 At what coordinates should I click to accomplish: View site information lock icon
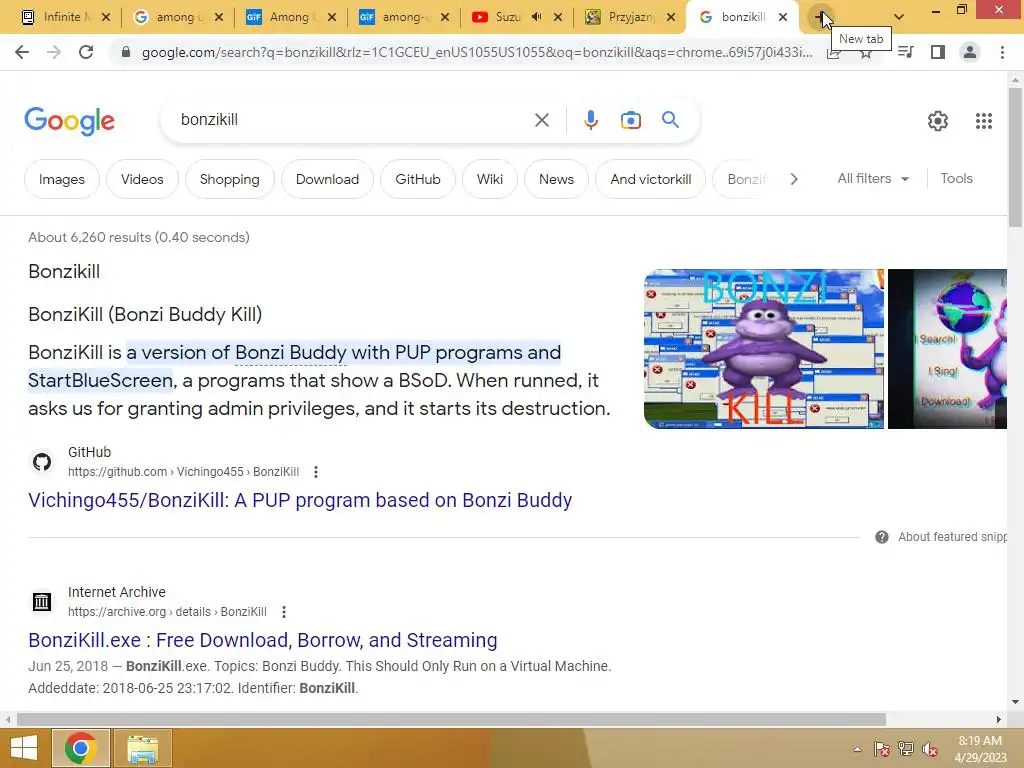(126, 52)
